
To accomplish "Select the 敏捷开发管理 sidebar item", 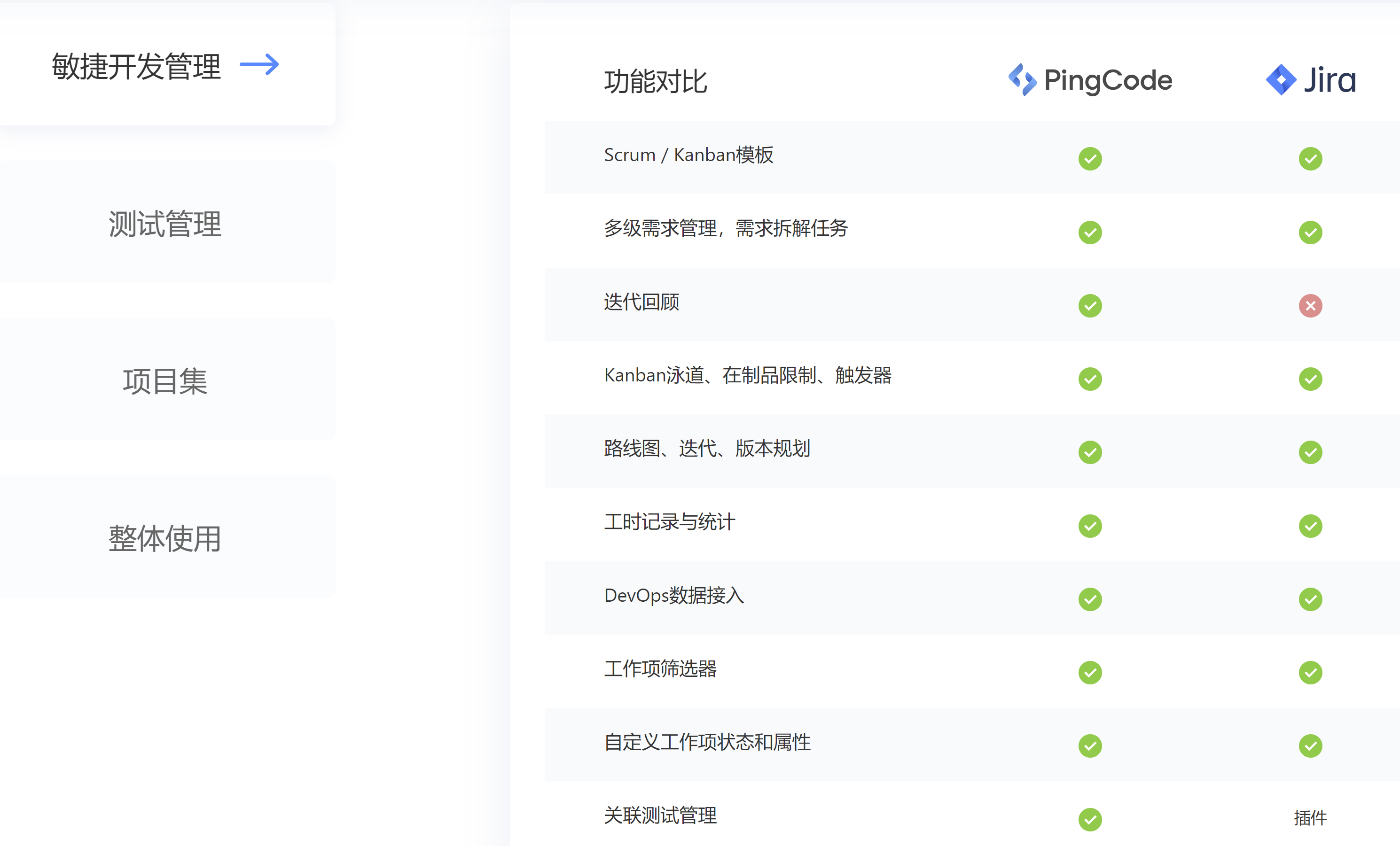I will click(x=136, y=64).
